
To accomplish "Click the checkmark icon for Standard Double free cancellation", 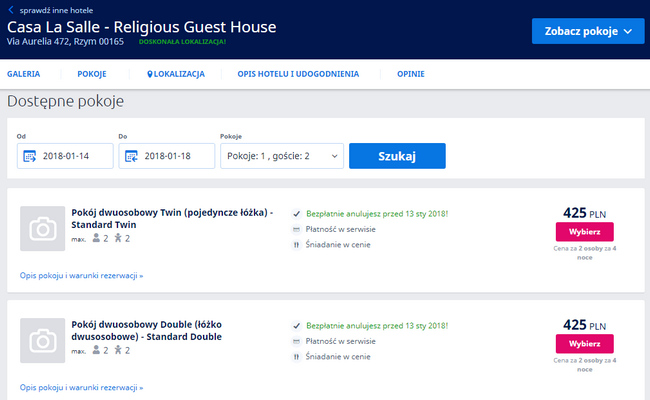I will click(x=296, y=326).
